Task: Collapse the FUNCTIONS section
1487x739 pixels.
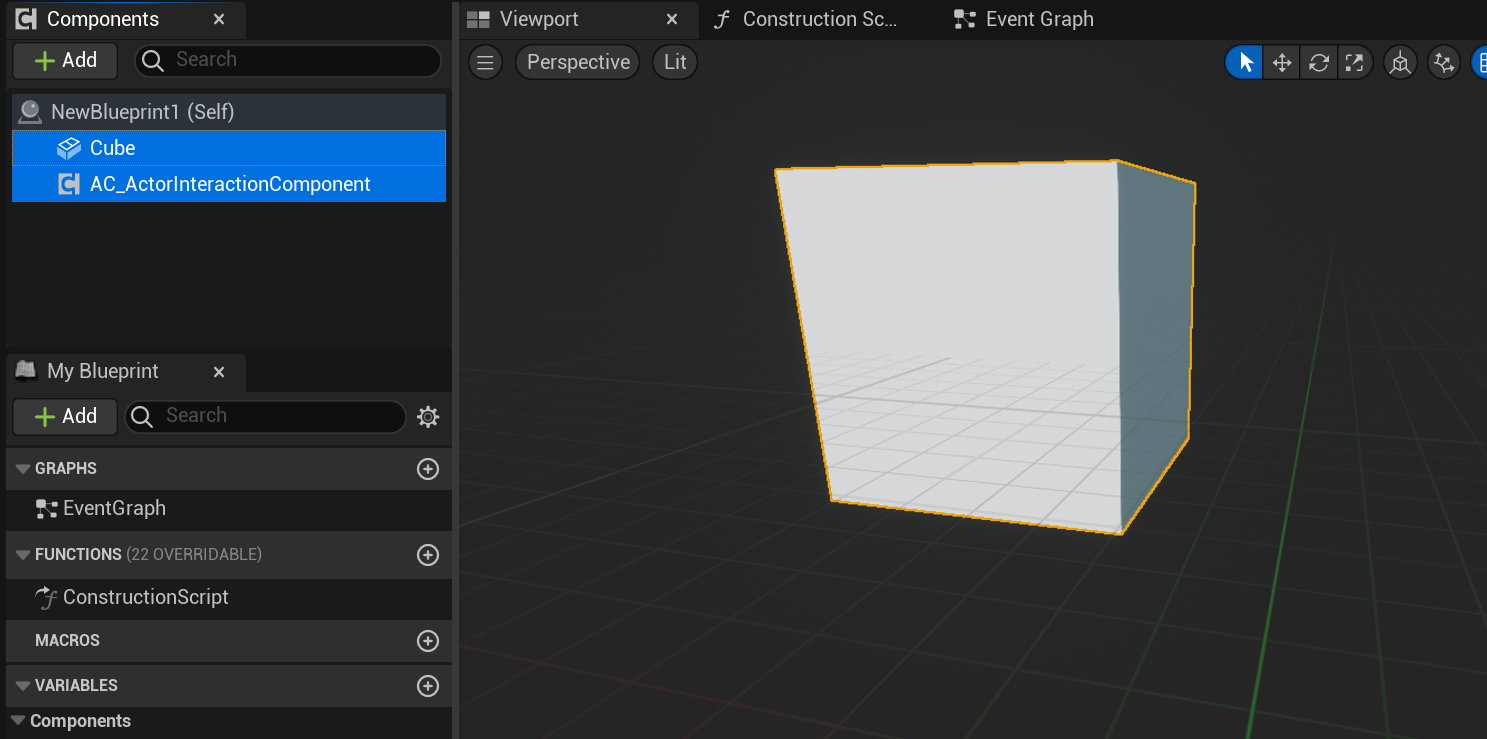Action: point(22,555)
